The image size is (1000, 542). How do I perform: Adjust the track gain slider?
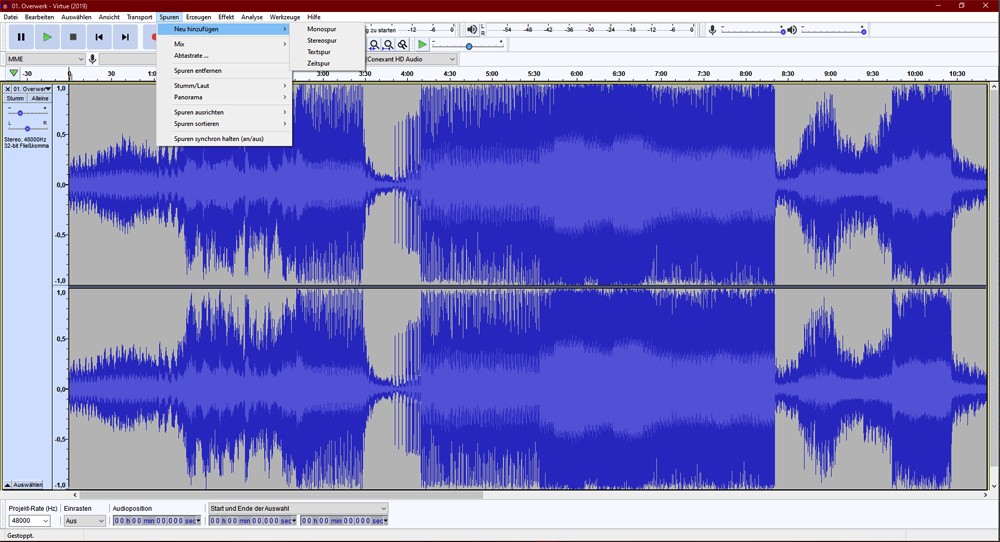(x=20, y=113)
